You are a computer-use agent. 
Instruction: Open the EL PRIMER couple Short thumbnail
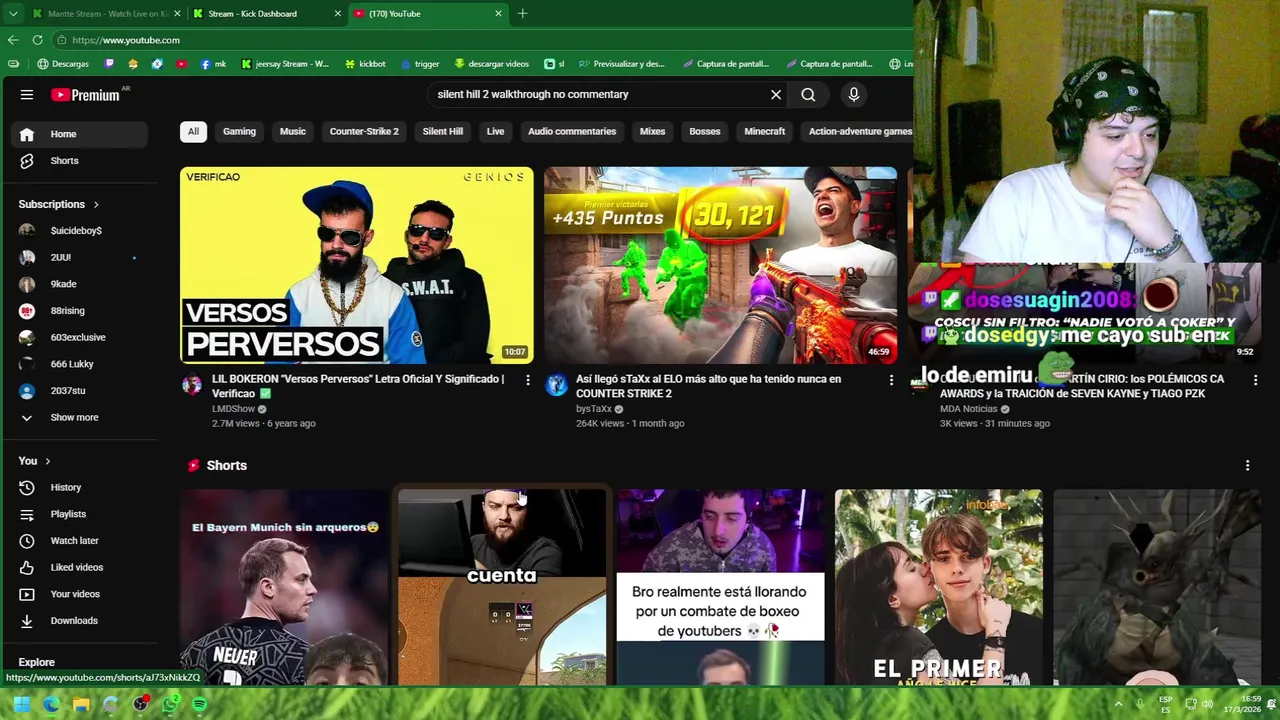pos(938,587)
